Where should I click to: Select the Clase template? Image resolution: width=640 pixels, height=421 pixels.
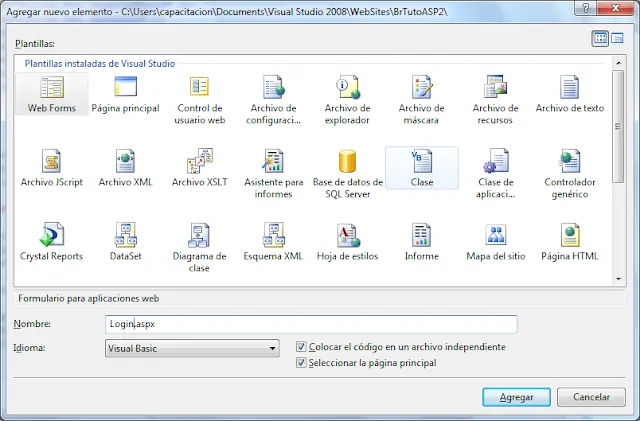[422, 168]
